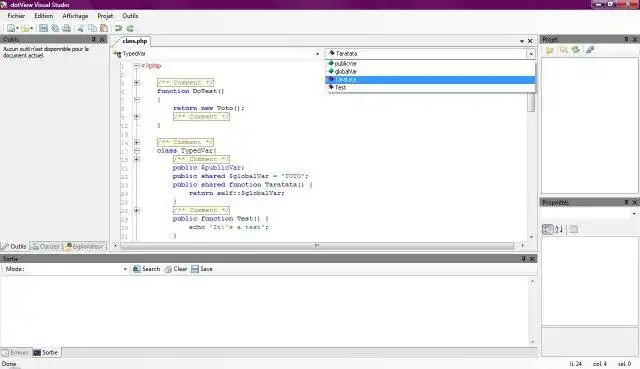Open the New file dropdown arrow
Screen dimensions: 640x369
pos(17,28)
